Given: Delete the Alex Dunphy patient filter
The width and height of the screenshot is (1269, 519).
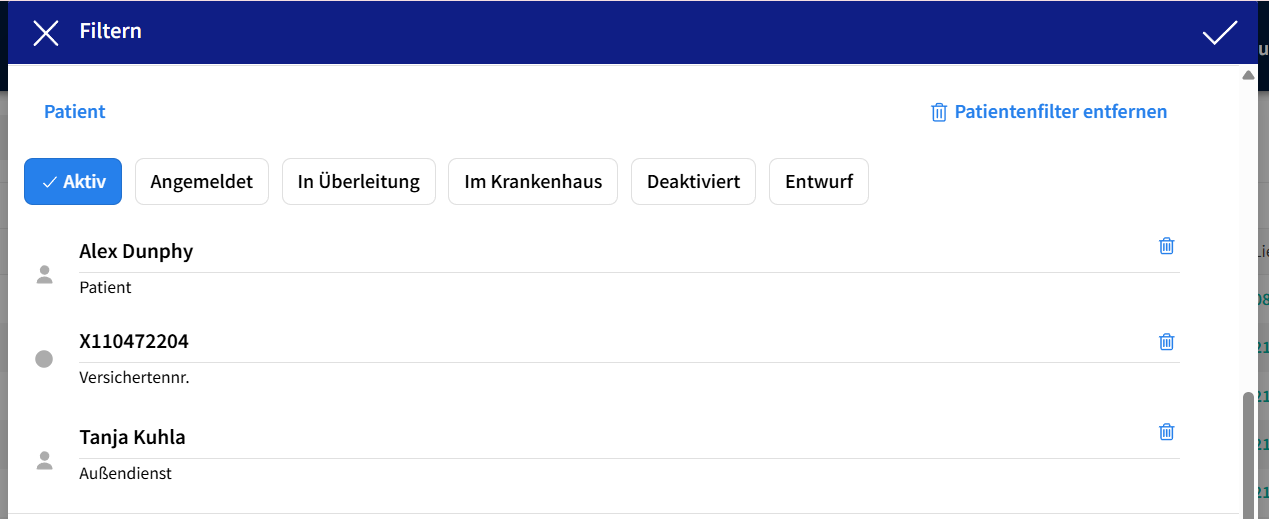Looking at the screenshot, I should (x=1166, y=246).
